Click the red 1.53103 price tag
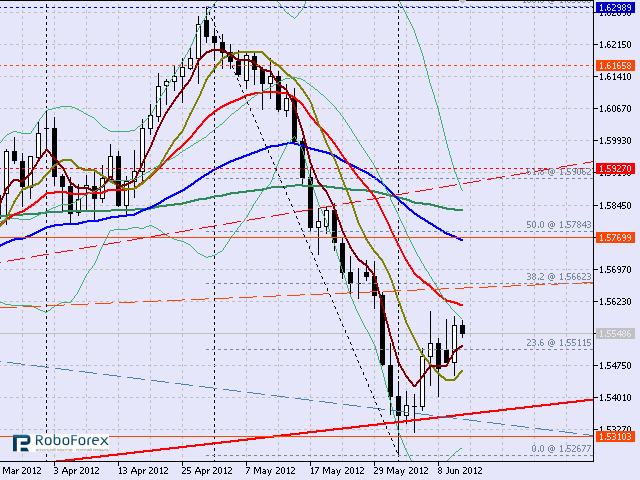This screenshot has width=640, height=480. (x=614, y=437)
